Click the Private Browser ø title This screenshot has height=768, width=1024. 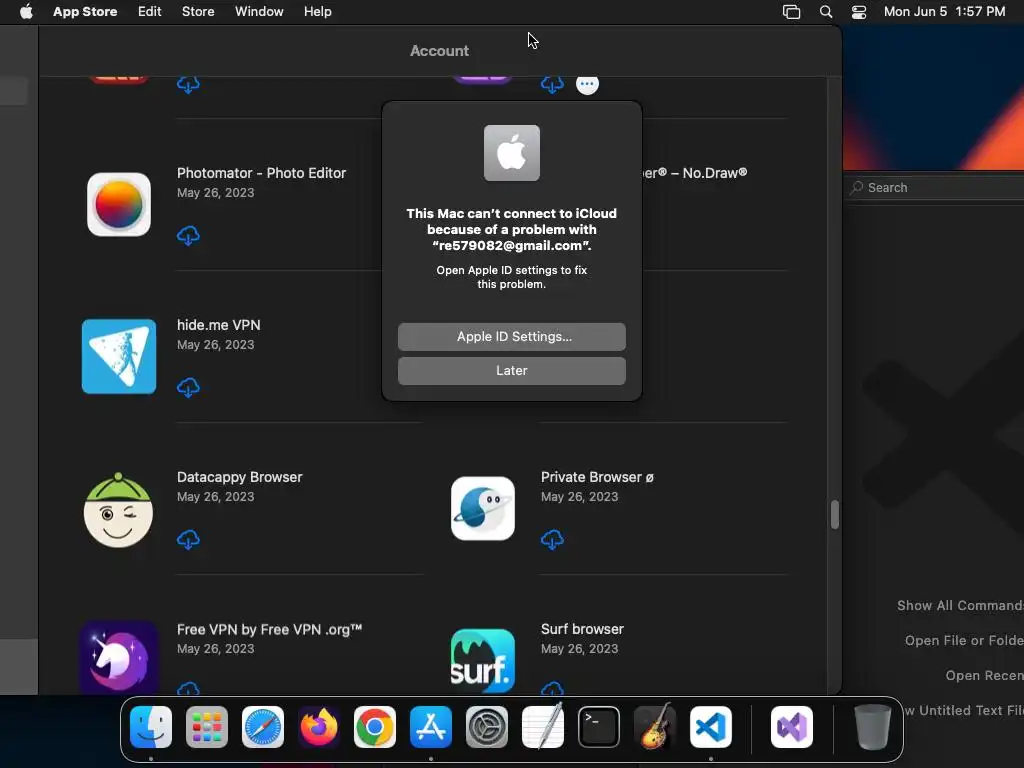pyautogui.click(x=597, y=477)
